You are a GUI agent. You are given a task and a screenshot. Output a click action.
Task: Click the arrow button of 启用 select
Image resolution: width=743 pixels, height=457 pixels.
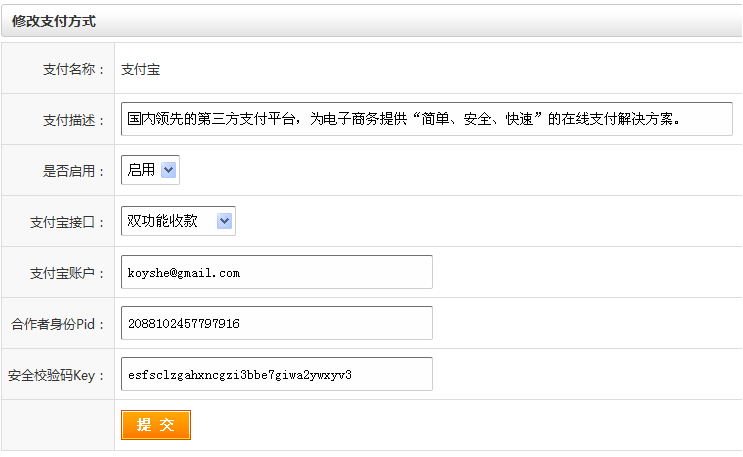168,170
